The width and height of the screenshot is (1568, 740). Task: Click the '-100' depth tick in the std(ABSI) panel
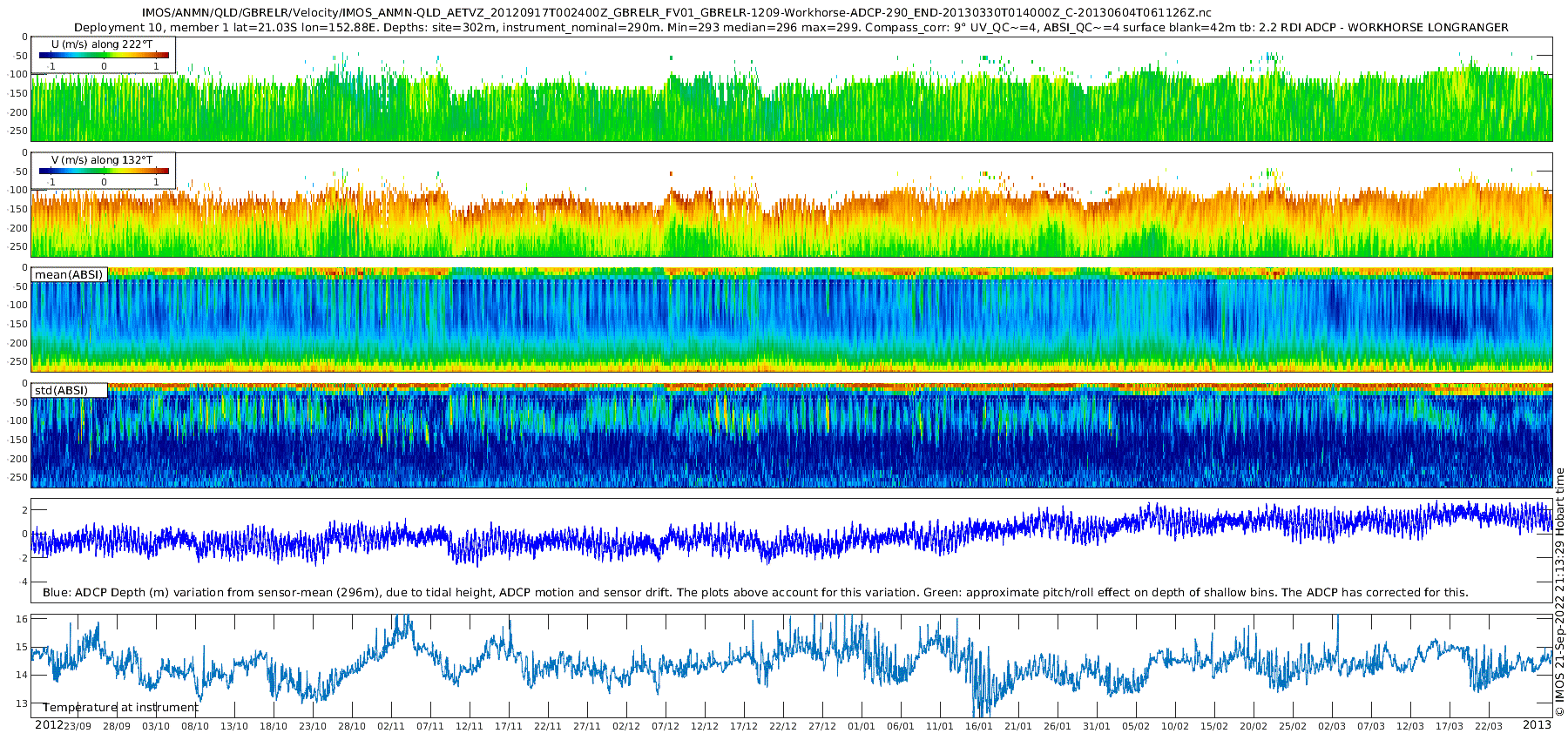point(17,421)
